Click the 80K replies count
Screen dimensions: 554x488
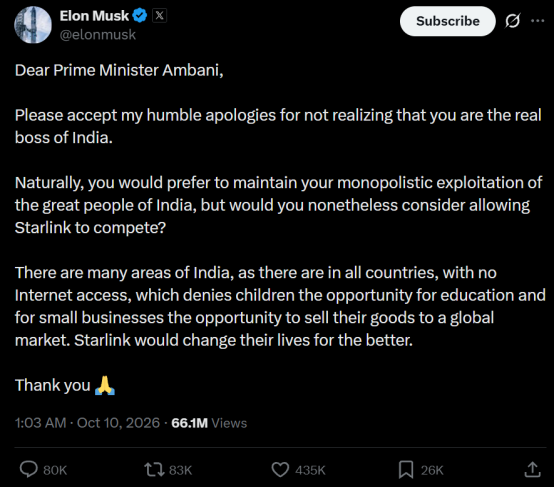55,470
